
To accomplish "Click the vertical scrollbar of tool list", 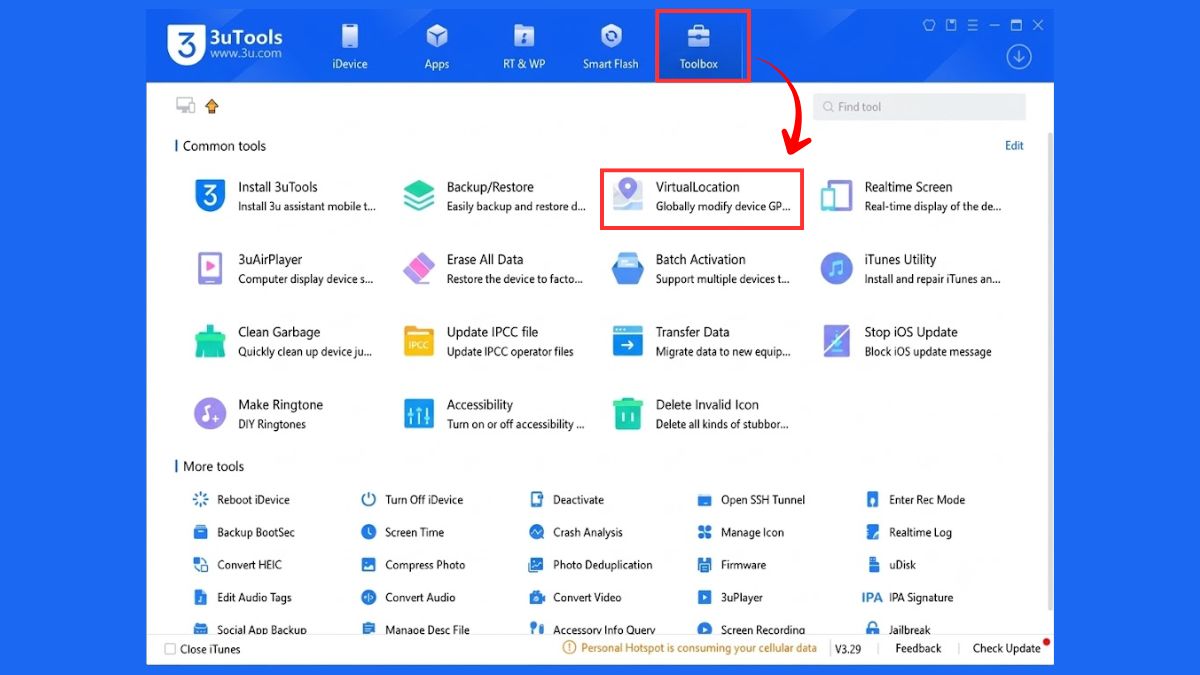I will (1048, 370).
